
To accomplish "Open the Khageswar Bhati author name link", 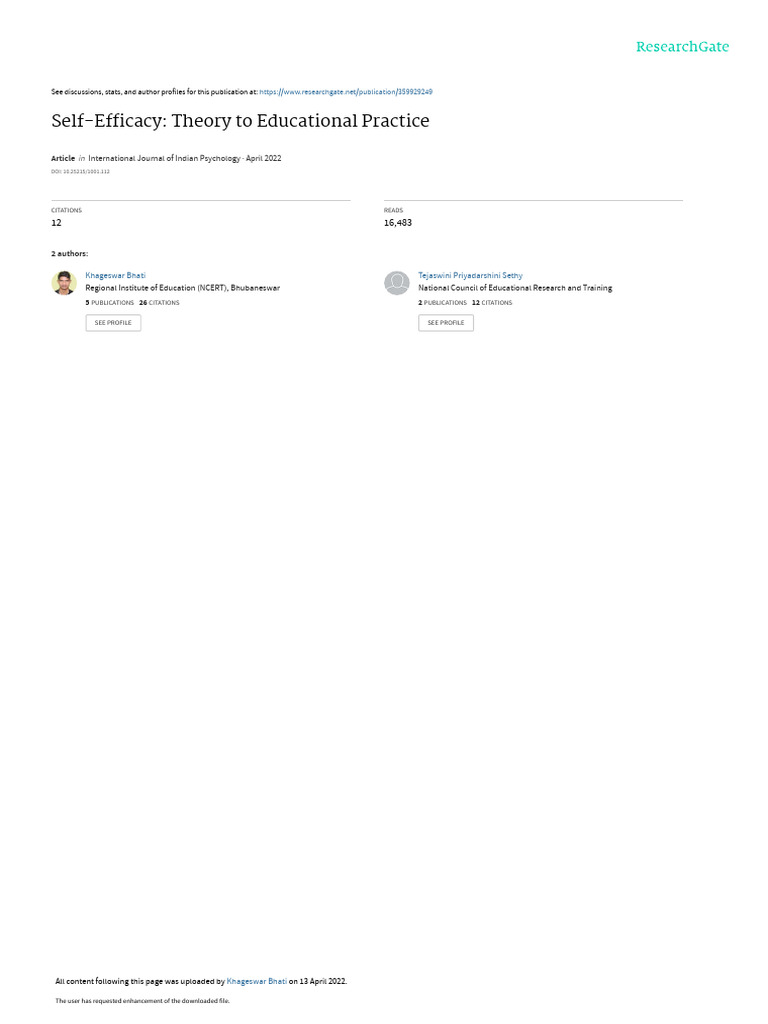I will [116, 276].
